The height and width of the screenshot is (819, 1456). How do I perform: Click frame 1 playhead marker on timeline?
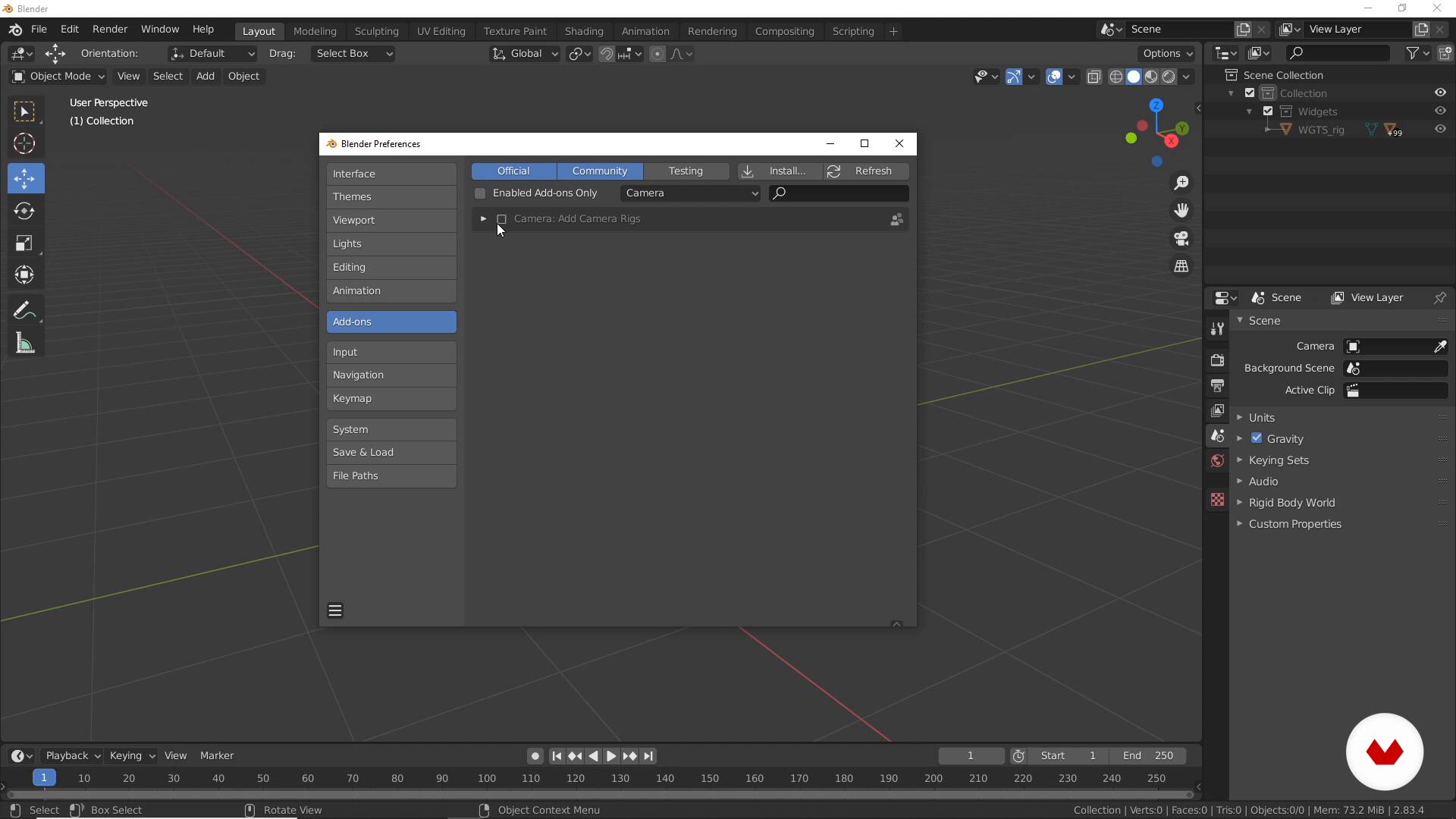click(x=44, y=778)
